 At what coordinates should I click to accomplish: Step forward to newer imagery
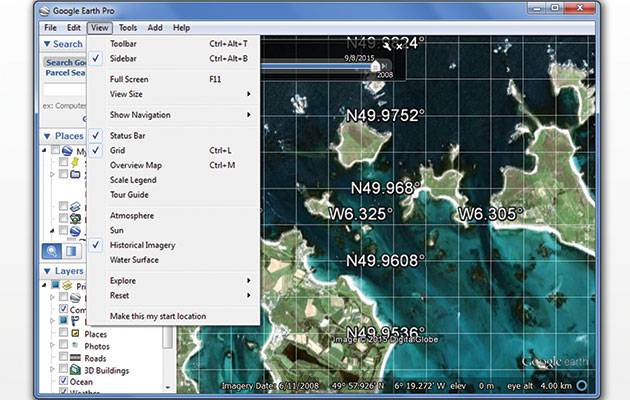pos(385,65)
